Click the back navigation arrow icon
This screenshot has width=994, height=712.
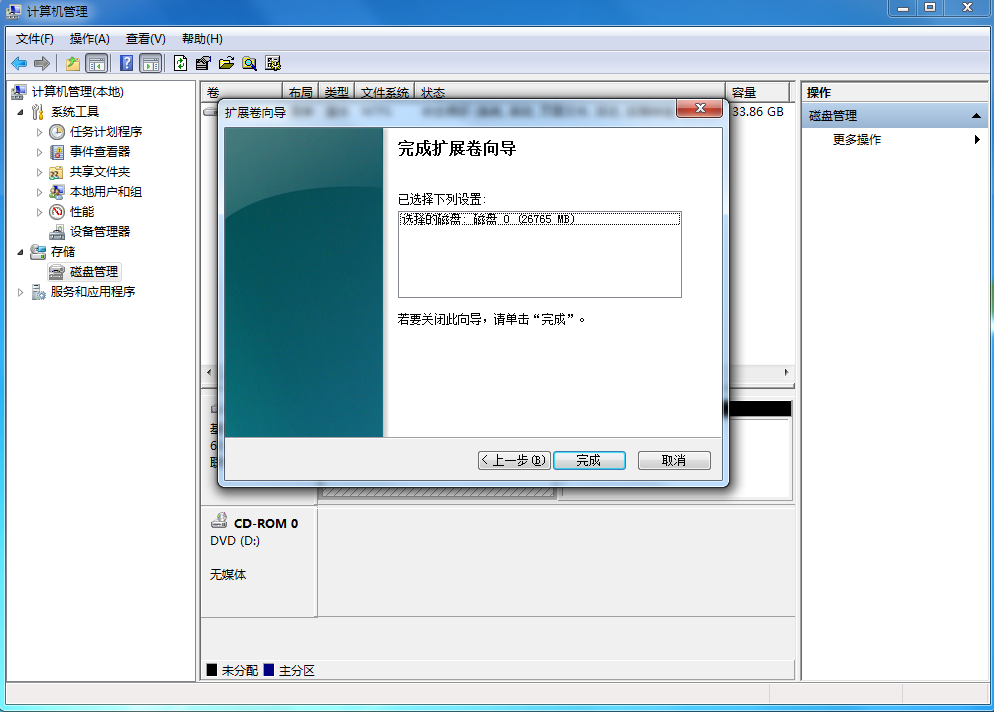pos(19,62)
